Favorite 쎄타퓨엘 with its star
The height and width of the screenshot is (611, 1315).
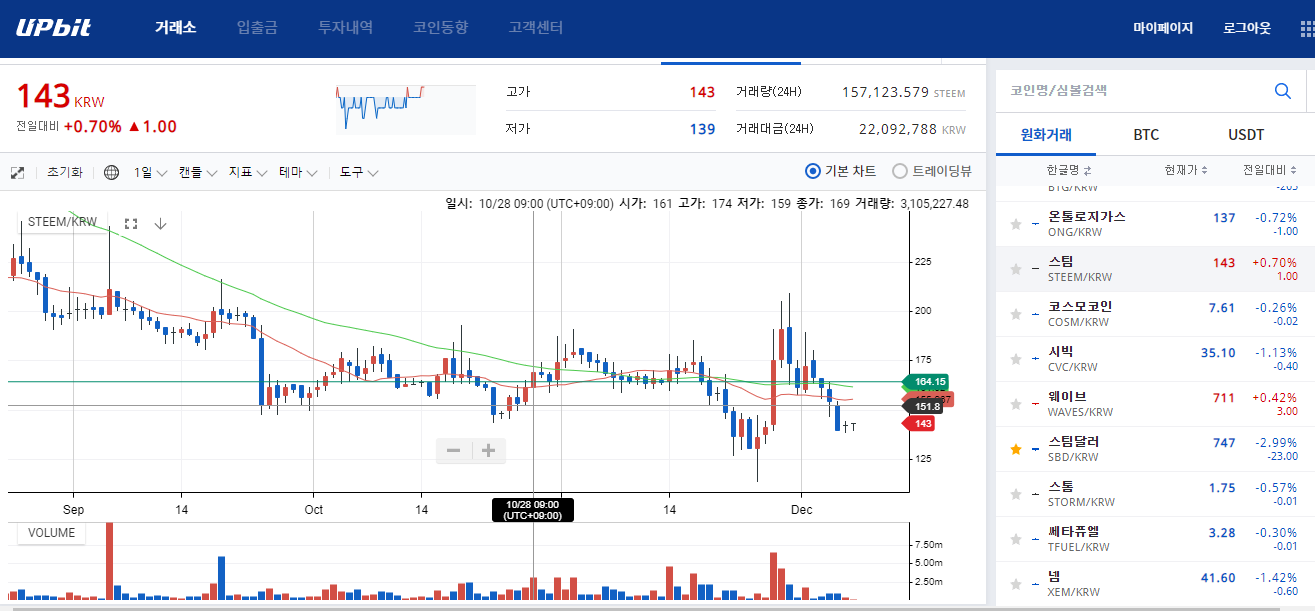pos(1016,539)
